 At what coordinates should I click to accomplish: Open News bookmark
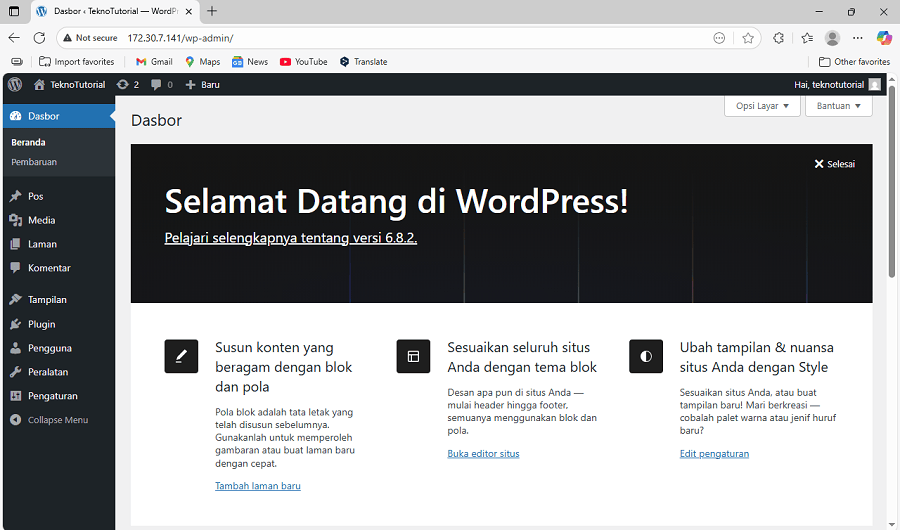coord(250,61)
